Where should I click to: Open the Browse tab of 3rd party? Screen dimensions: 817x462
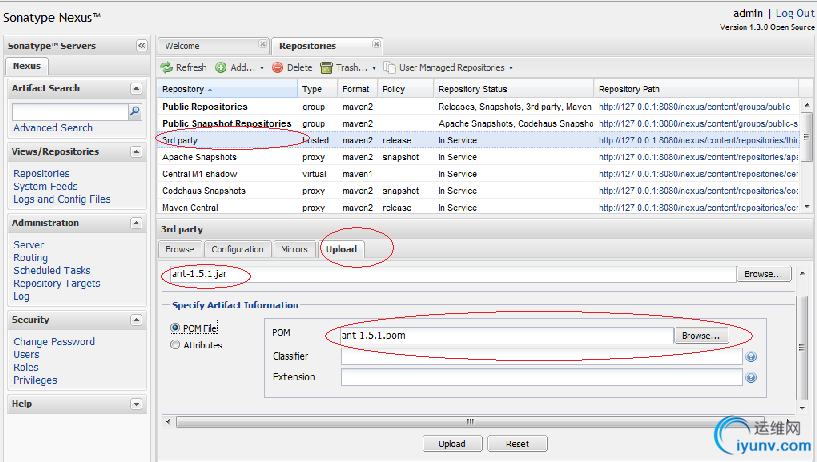(180, 249)
